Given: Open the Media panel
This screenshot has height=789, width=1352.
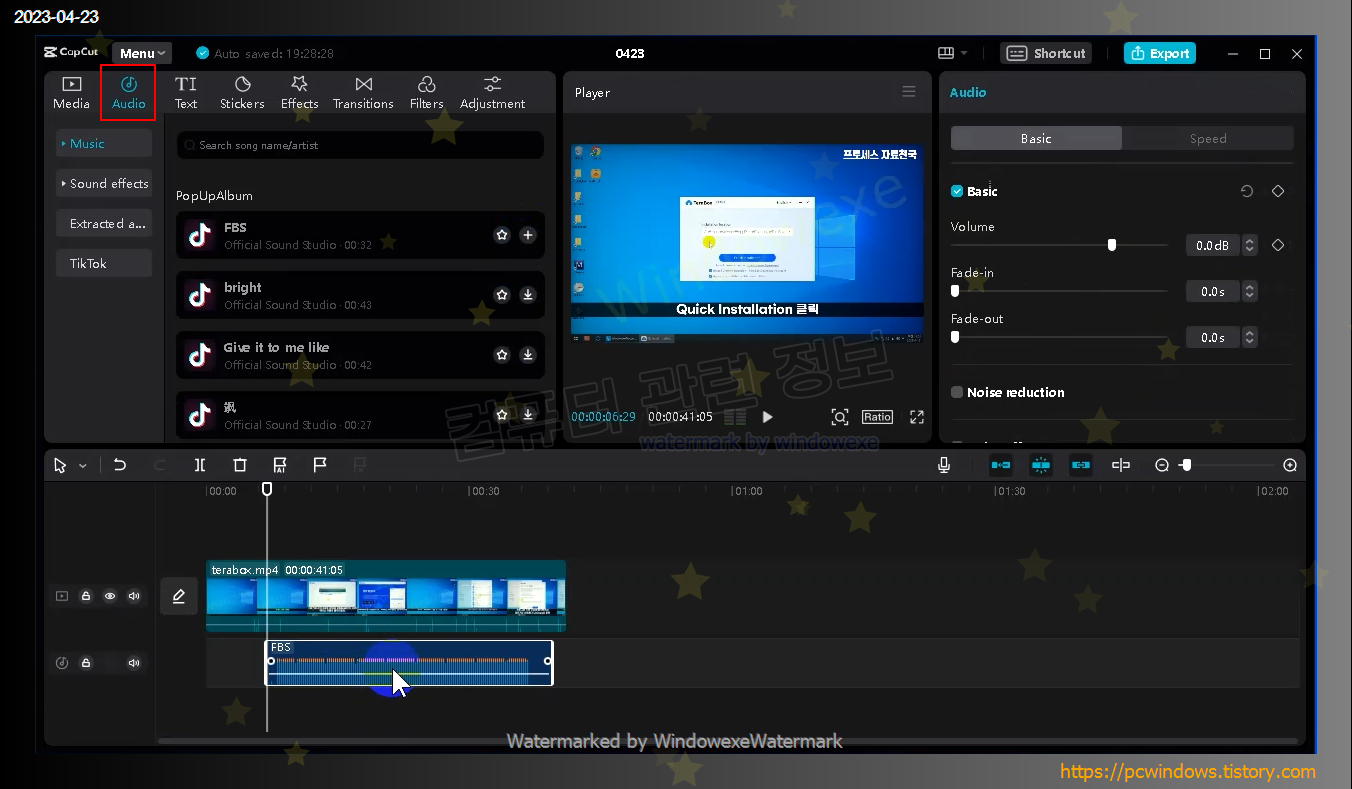Looking at the screenshot, I should pos(71,92).
